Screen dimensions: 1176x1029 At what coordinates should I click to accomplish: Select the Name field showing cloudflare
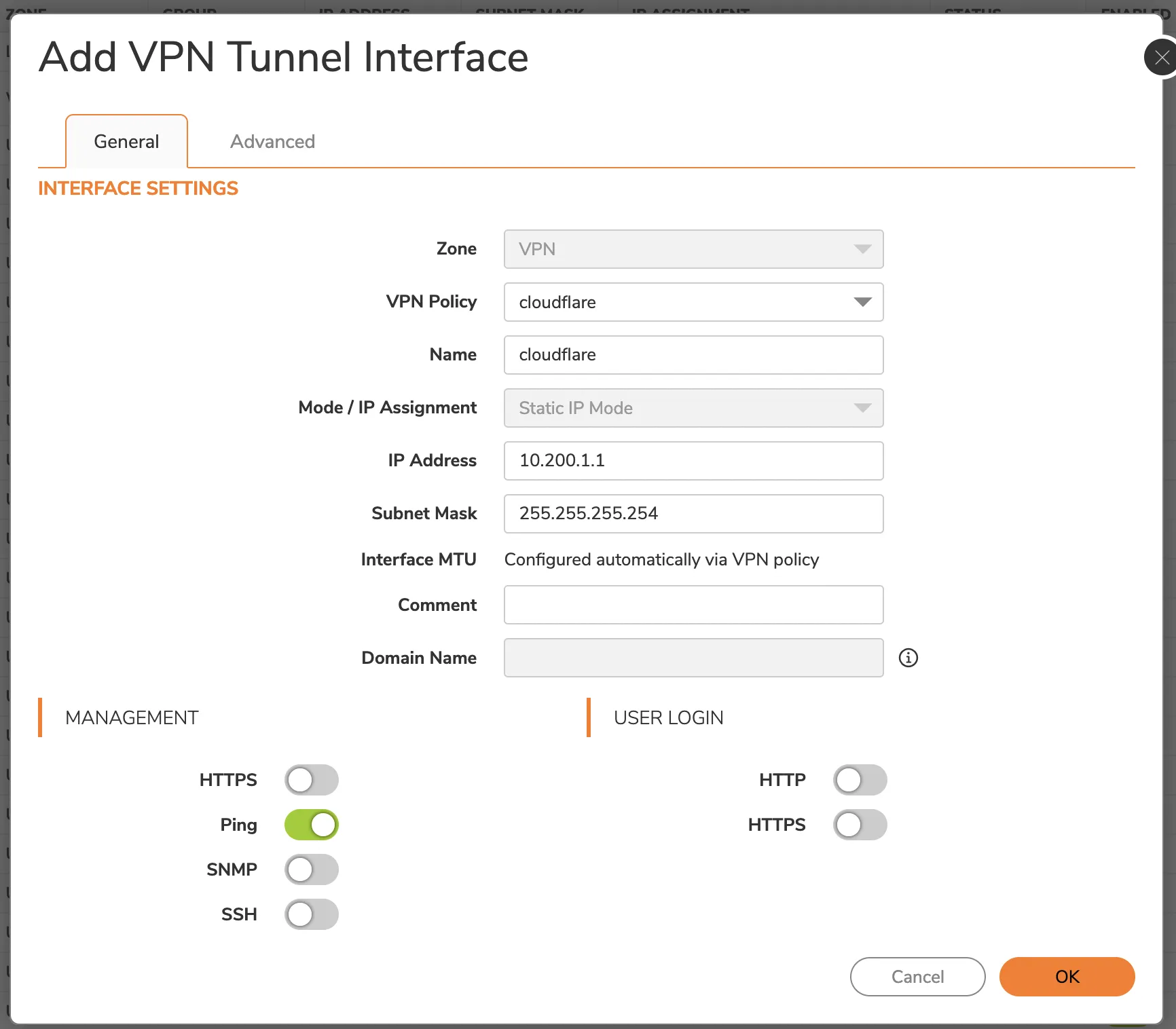pos(693,355)
